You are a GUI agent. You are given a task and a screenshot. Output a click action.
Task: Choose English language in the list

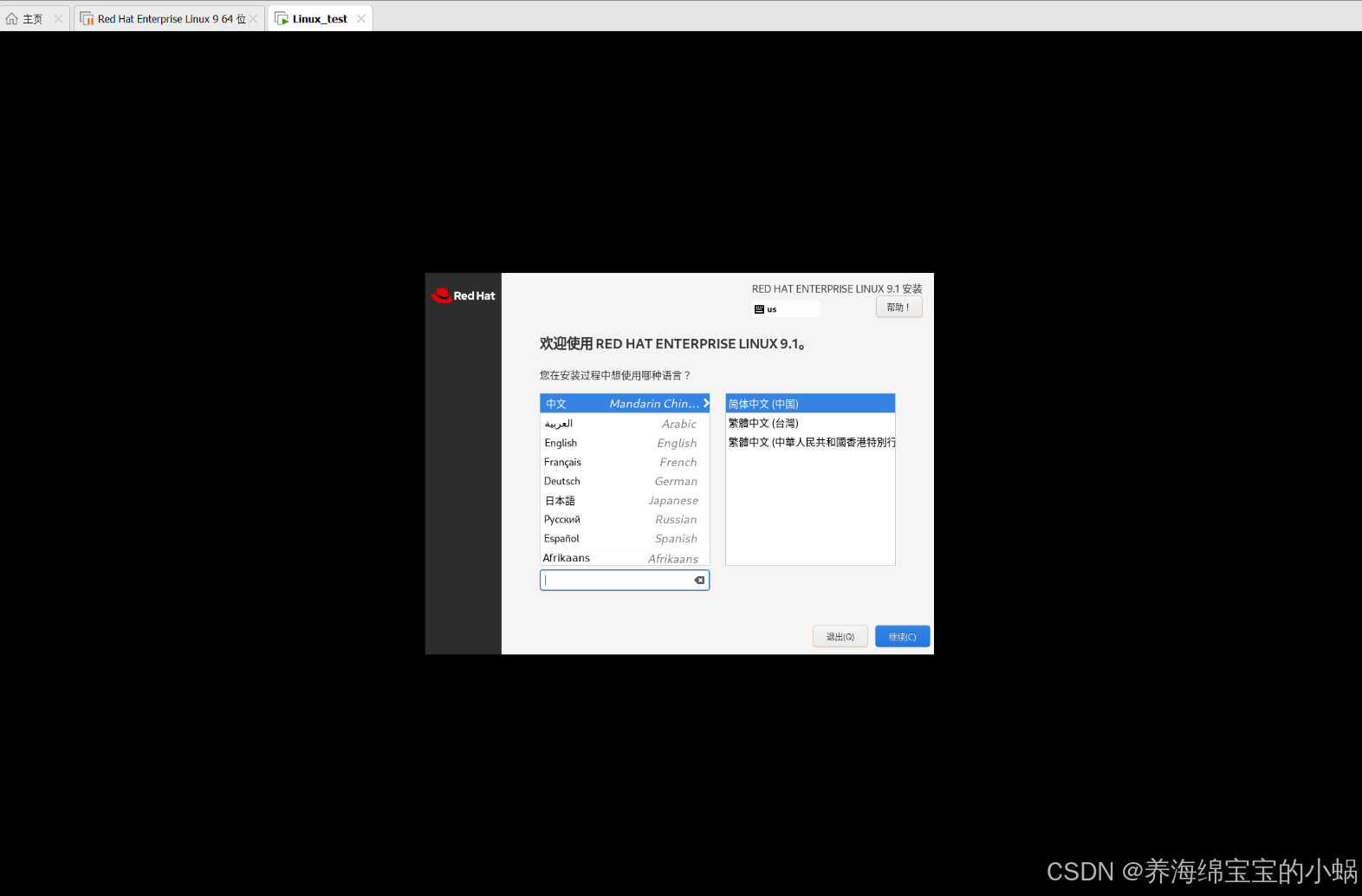pyautogui.click(x=625, y=443)
